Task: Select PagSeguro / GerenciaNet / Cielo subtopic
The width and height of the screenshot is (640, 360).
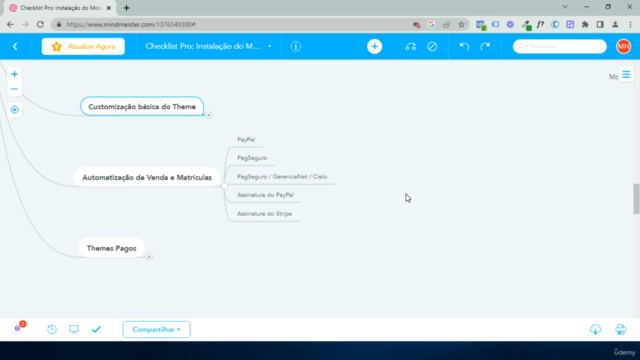Action: pos(282,177)
